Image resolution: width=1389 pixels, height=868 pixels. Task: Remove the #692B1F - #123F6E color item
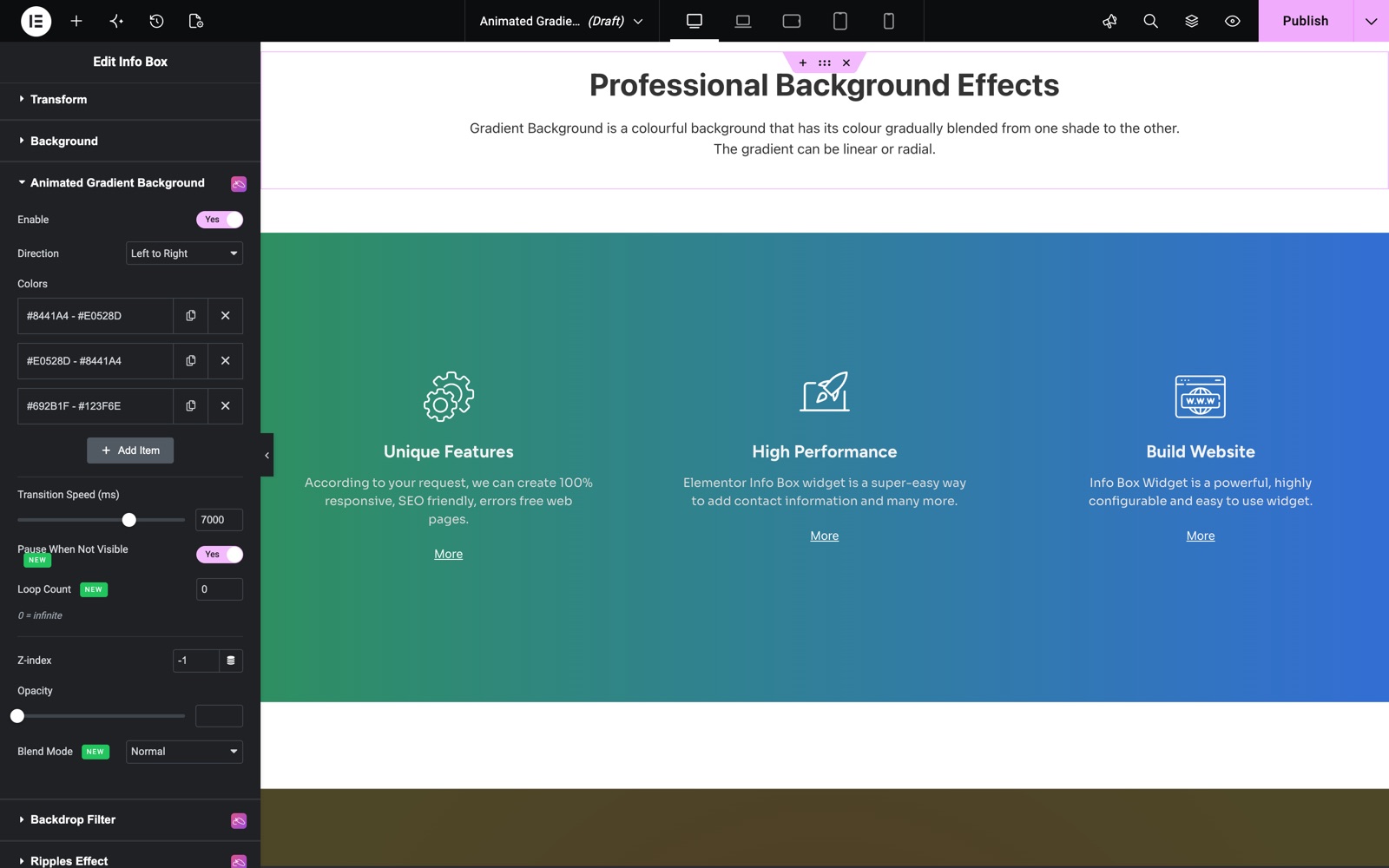click(226, 406)
